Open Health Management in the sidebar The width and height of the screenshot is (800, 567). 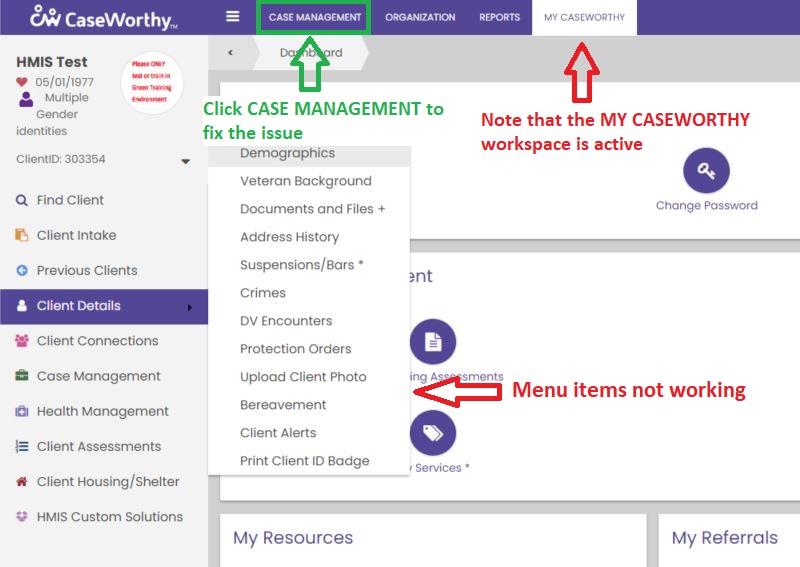[104, 411]
